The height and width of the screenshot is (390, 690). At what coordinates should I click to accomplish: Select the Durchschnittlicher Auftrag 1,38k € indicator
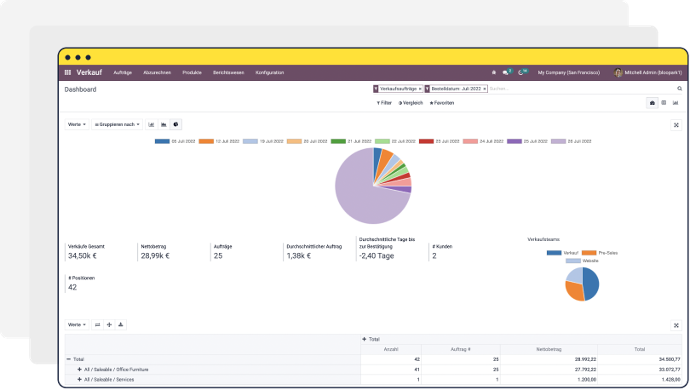coord(314,252)
